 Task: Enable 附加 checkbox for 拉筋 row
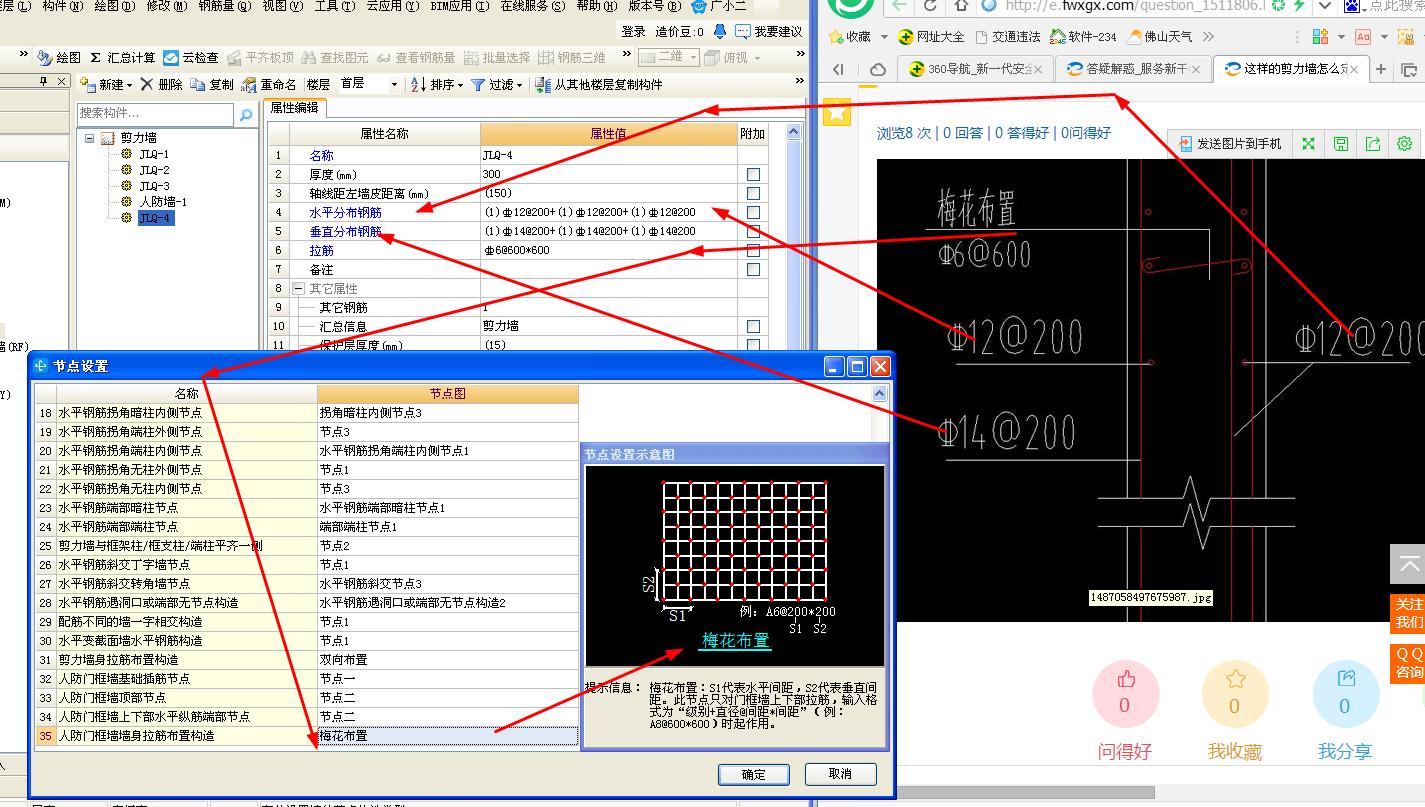pos(752,250)
